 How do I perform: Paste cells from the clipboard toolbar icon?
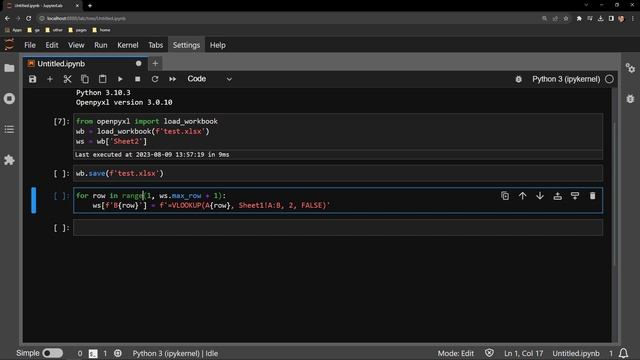coord(102,79)
